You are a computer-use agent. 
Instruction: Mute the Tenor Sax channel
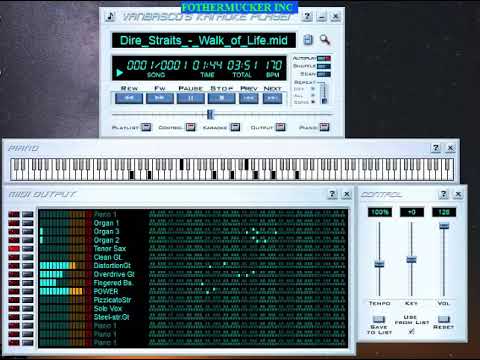(x=14, y=249)
